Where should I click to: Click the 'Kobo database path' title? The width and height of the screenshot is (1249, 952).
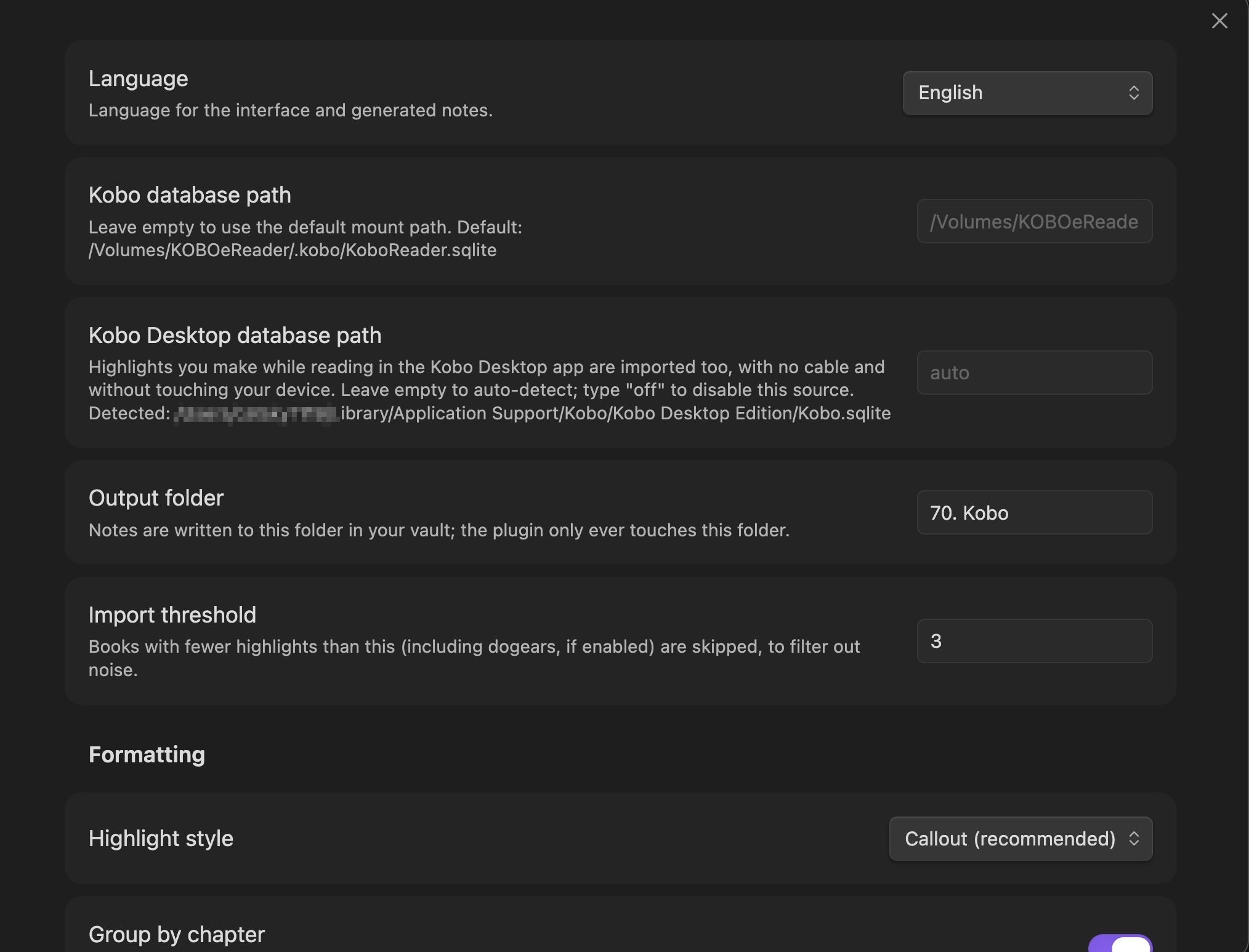point(190,195)
